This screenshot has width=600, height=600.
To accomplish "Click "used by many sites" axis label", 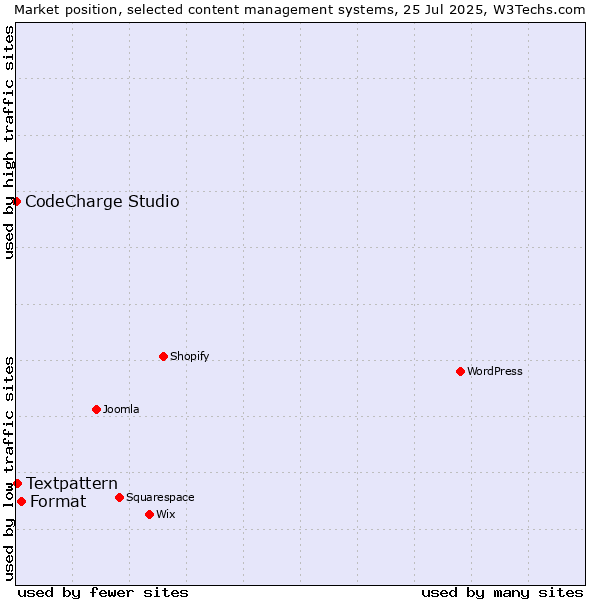I will tap(502, 593).
